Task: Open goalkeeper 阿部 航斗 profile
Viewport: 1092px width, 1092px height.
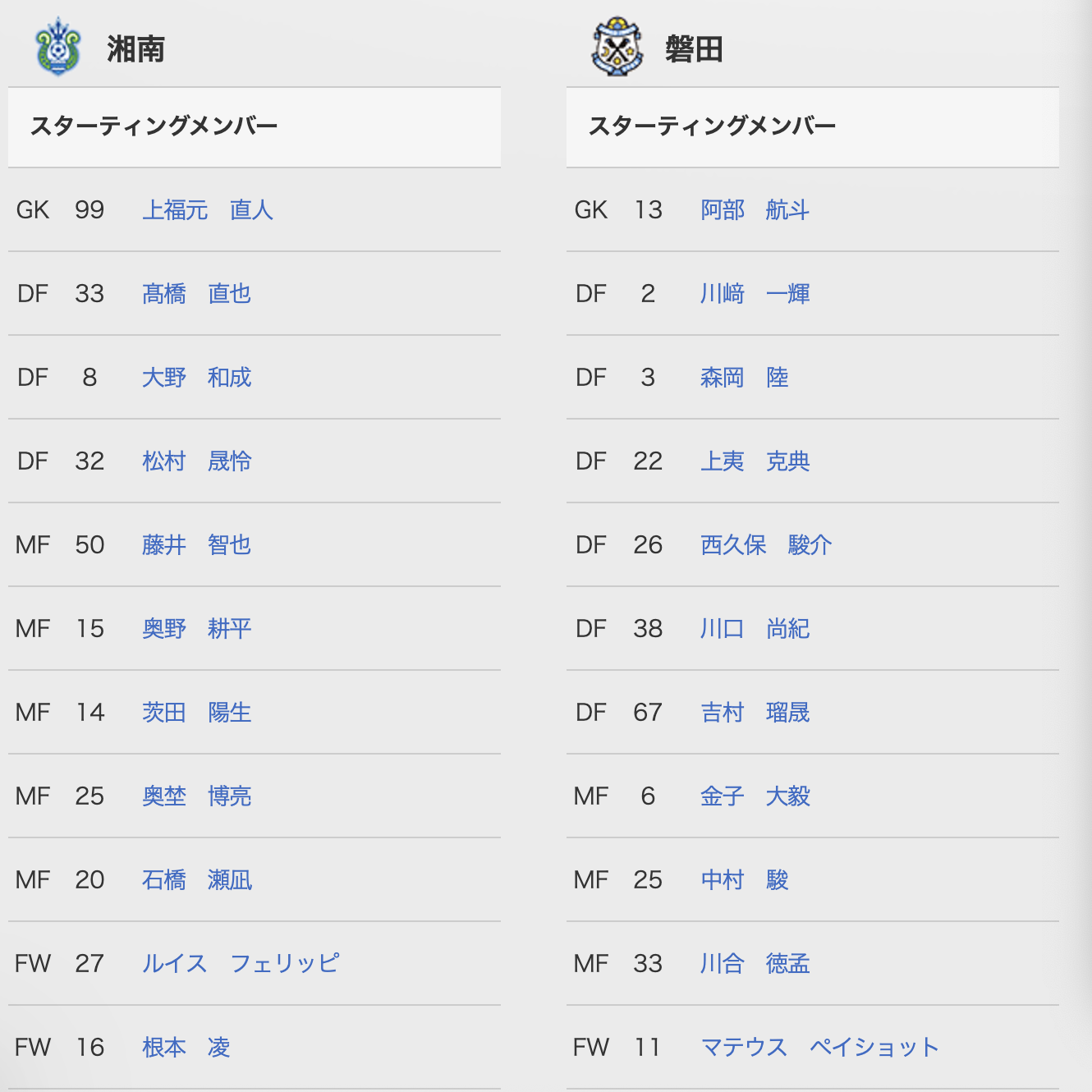Action: [x=755, y=210]
